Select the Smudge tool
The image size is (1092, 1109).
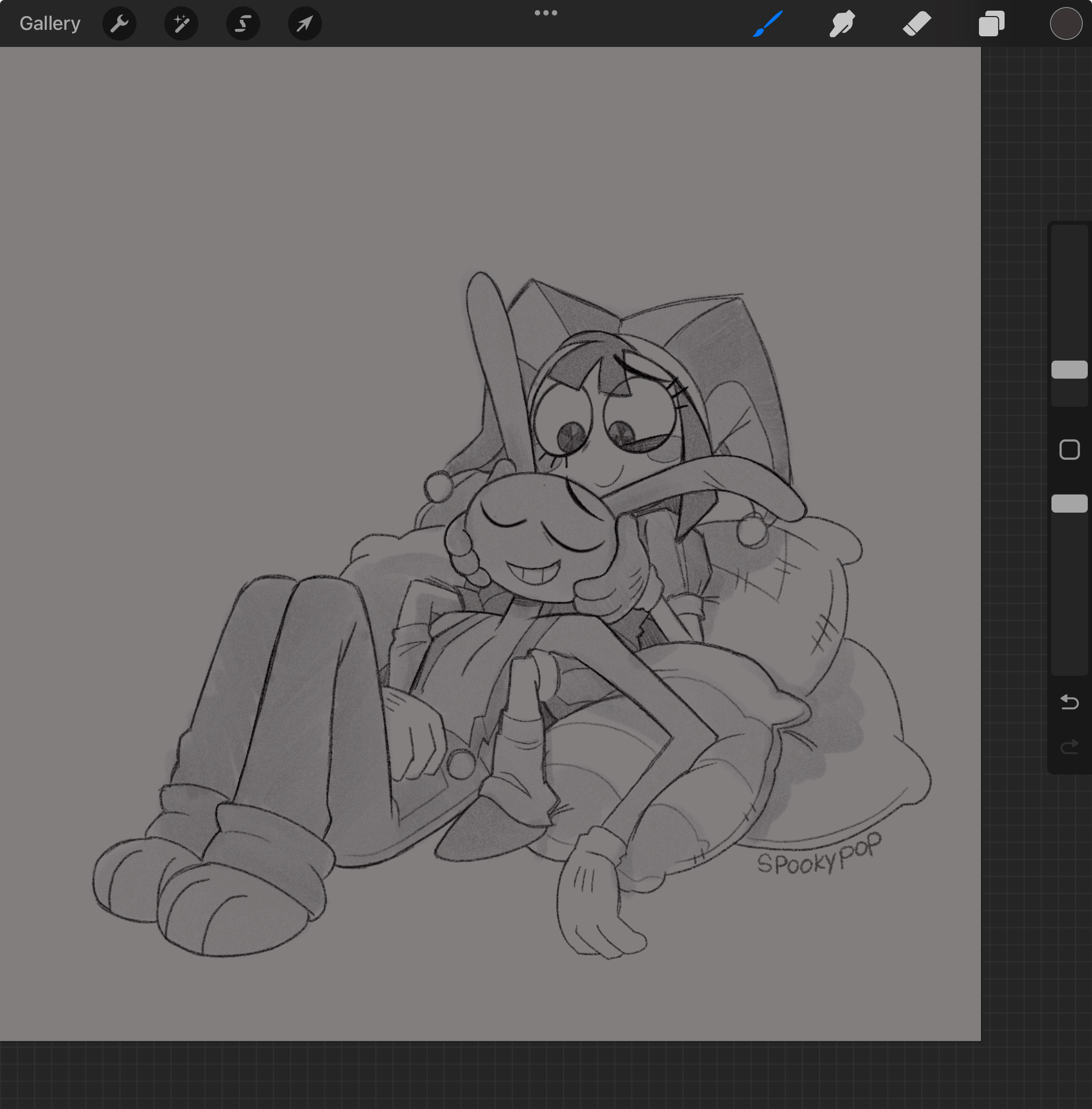(842, 23)
